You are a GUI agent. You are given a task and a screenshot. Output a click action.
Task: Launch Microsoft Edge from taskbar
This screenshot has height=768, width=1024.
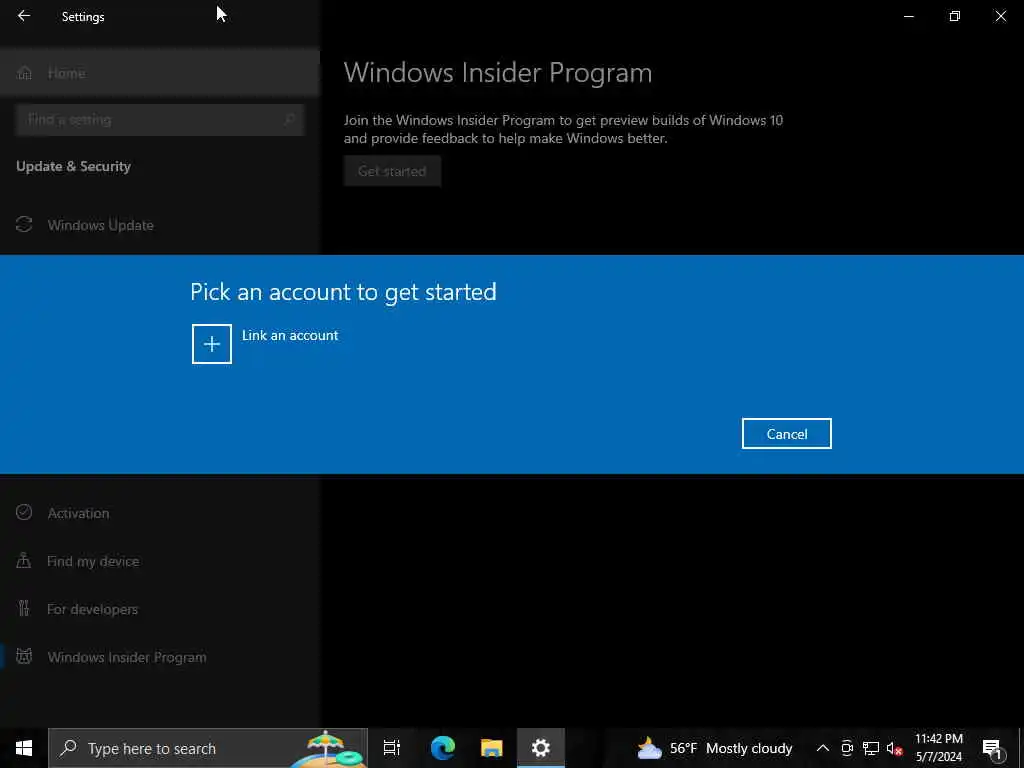tap(443, 748)
